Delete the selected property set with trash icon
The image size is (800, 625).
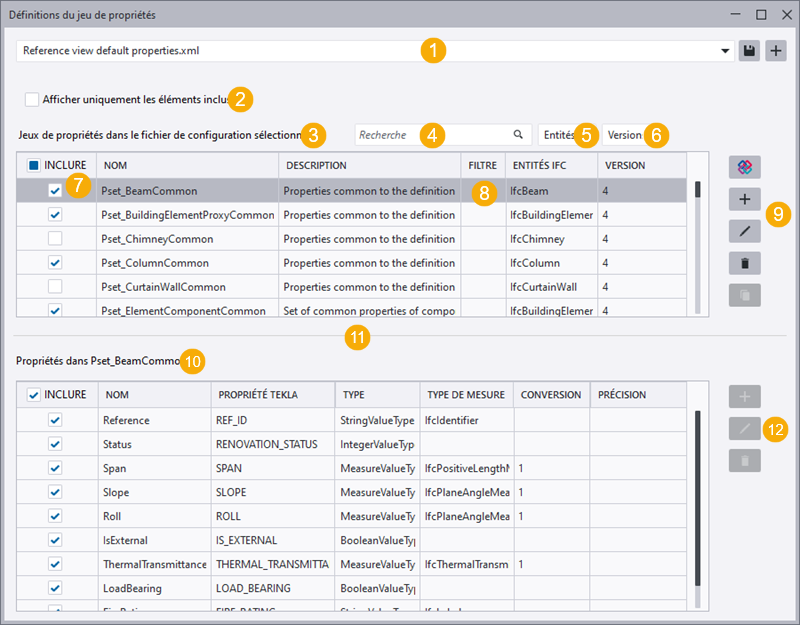tap(744, 263)
